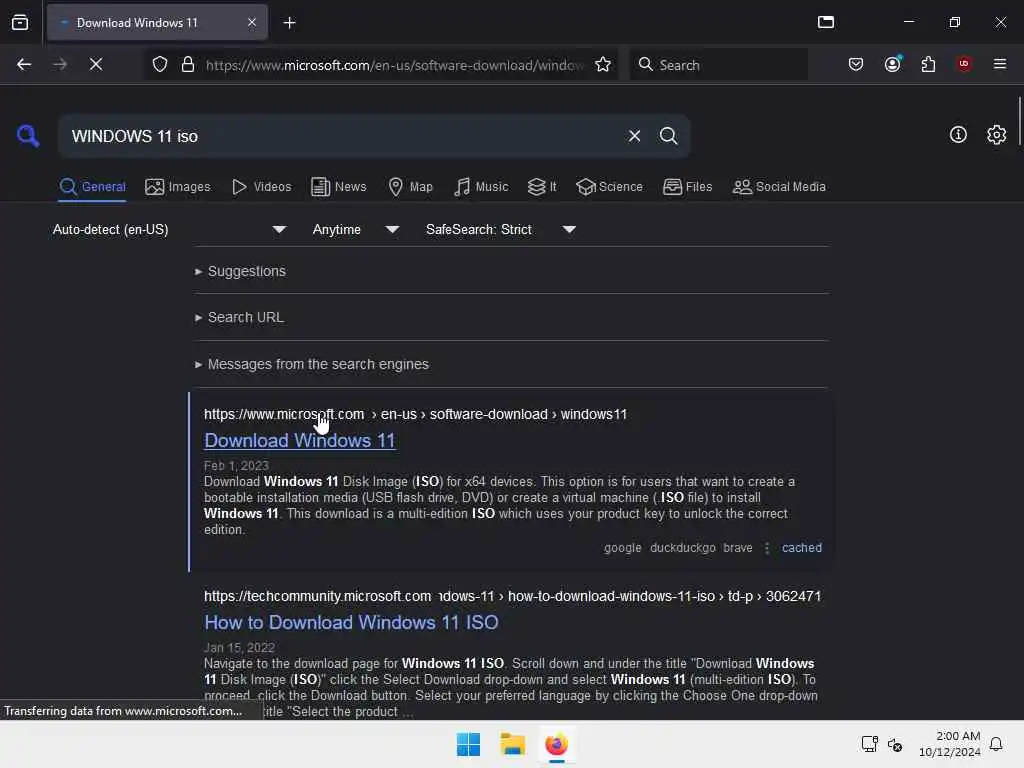Click the Firefox address bar URL
This screenshot has width=1024, height=768.
tap(394, 65)
